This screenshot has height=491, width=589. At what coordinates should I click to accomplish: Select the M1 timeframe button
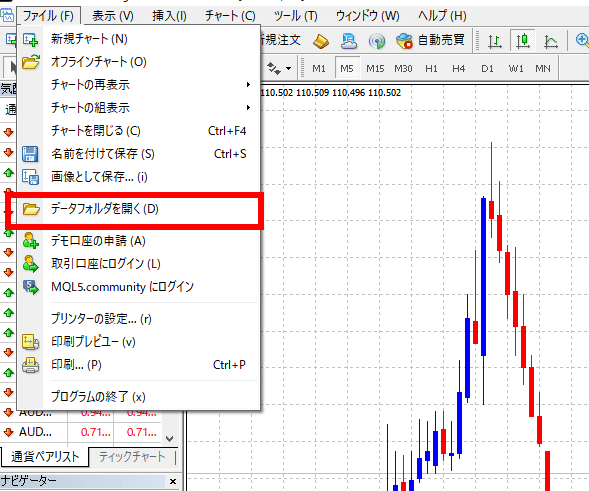tap(319, 68)
